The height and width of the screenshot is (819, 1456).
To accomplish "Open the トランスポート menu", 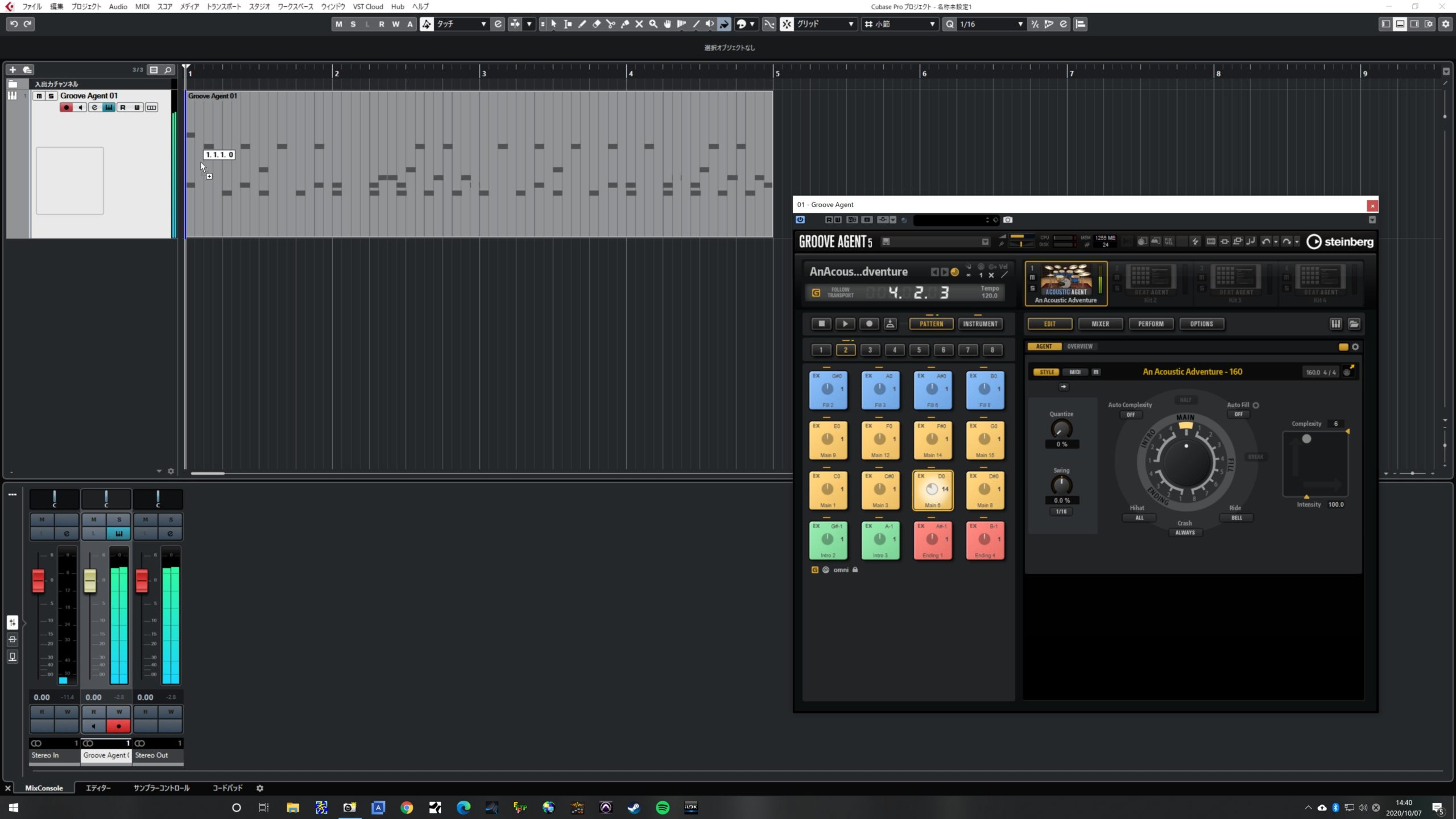I will pos(224,6).
